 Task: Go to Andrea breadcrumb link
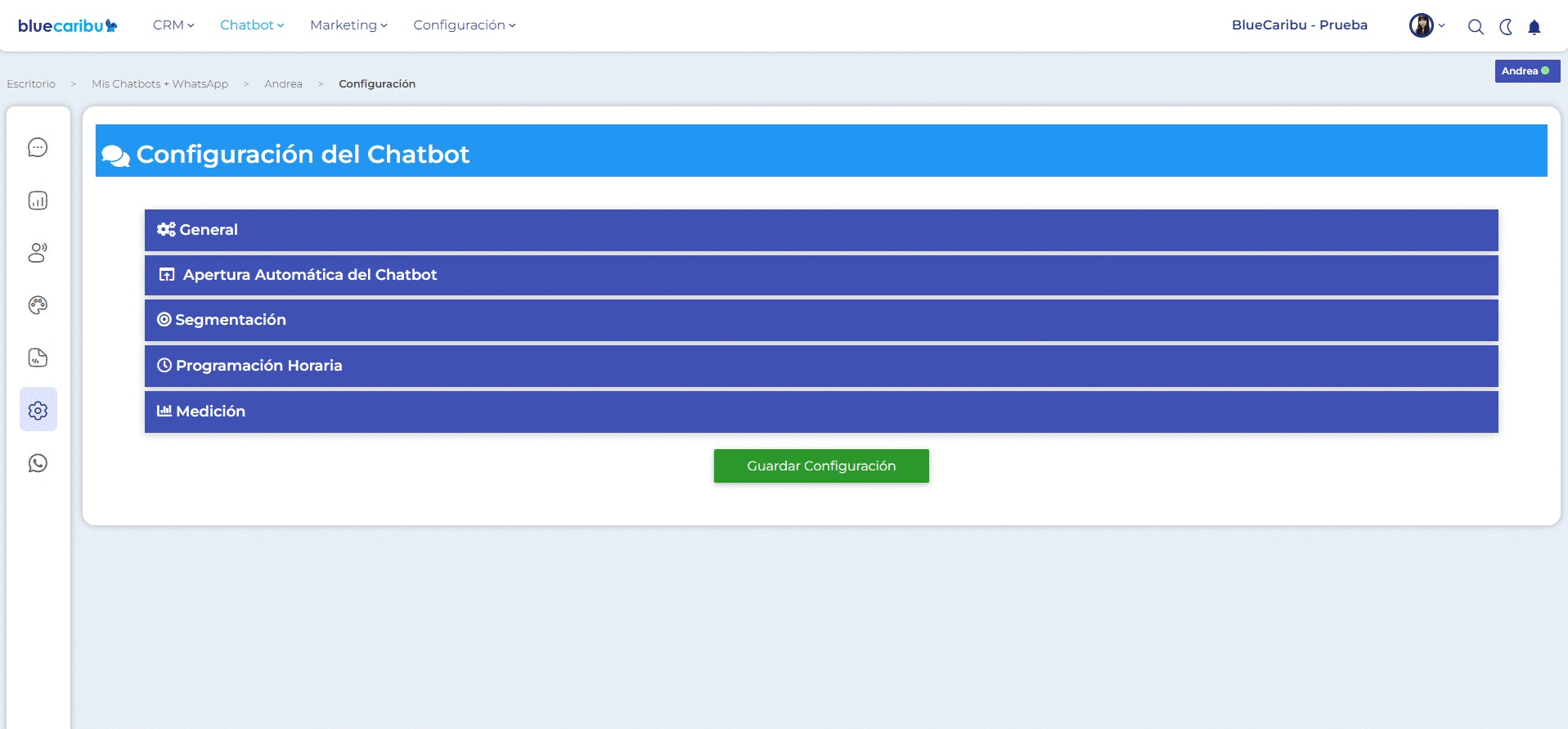tap(283, 83)
